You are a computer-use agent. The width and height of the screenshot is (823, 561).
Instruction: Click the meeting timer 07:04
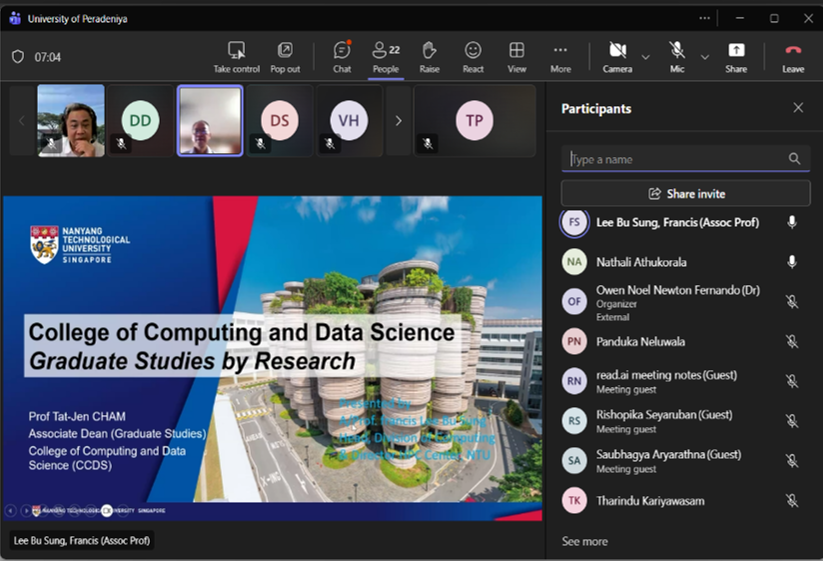click(48, 57)
